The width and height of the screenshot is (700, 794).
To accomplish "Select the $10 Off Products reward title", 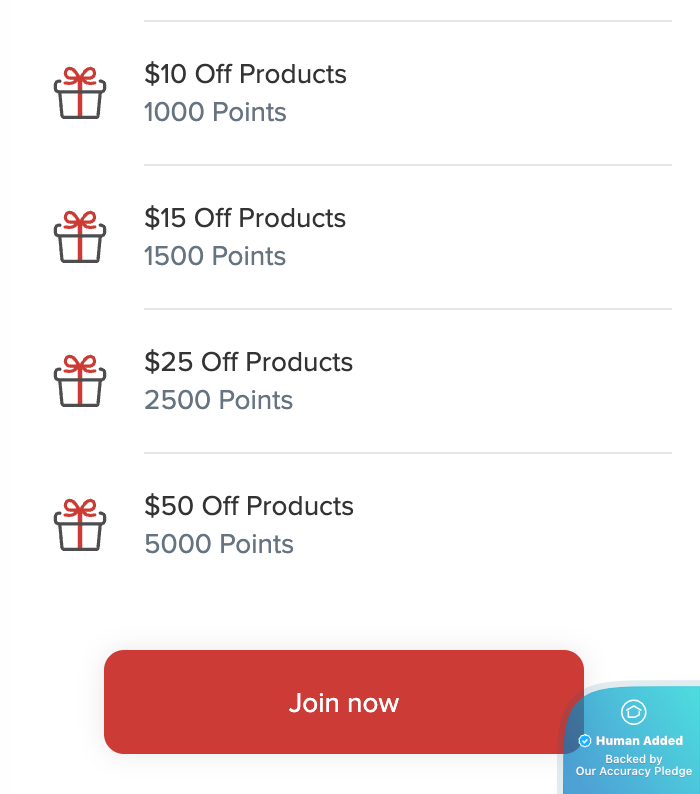I will point(245,74).
